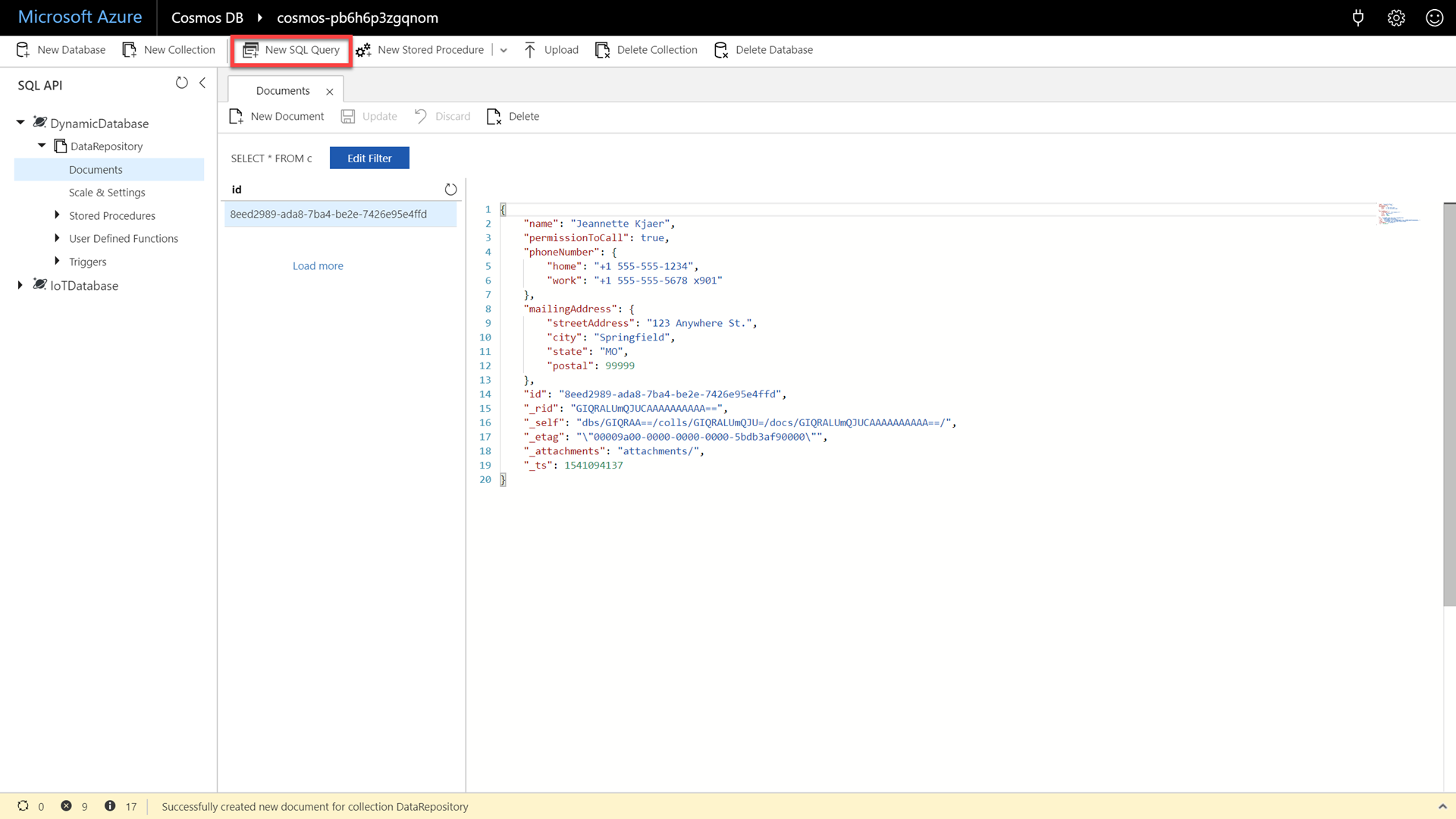This screenshot has height=819, width=1456.
Task: Open a New SQL Query
Action: coord(291,50)
